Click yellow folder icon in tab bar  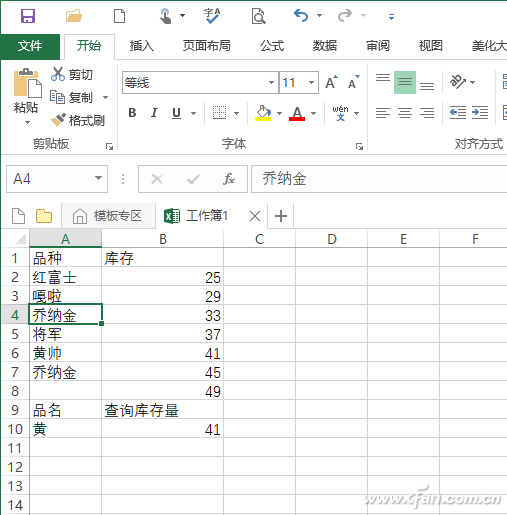(44, 216)
